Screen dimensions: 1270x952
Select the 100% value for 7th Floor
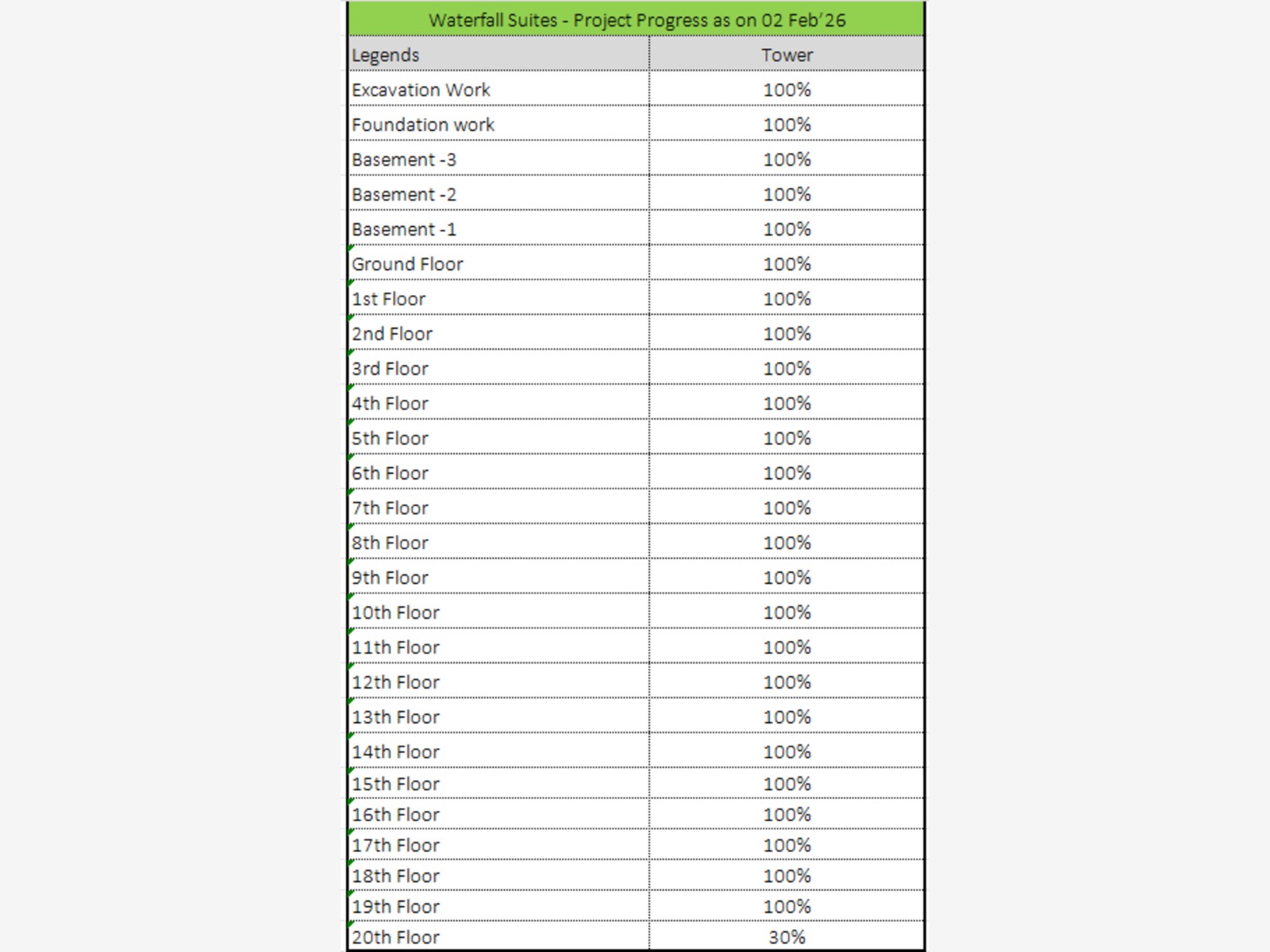click(787, 508)
